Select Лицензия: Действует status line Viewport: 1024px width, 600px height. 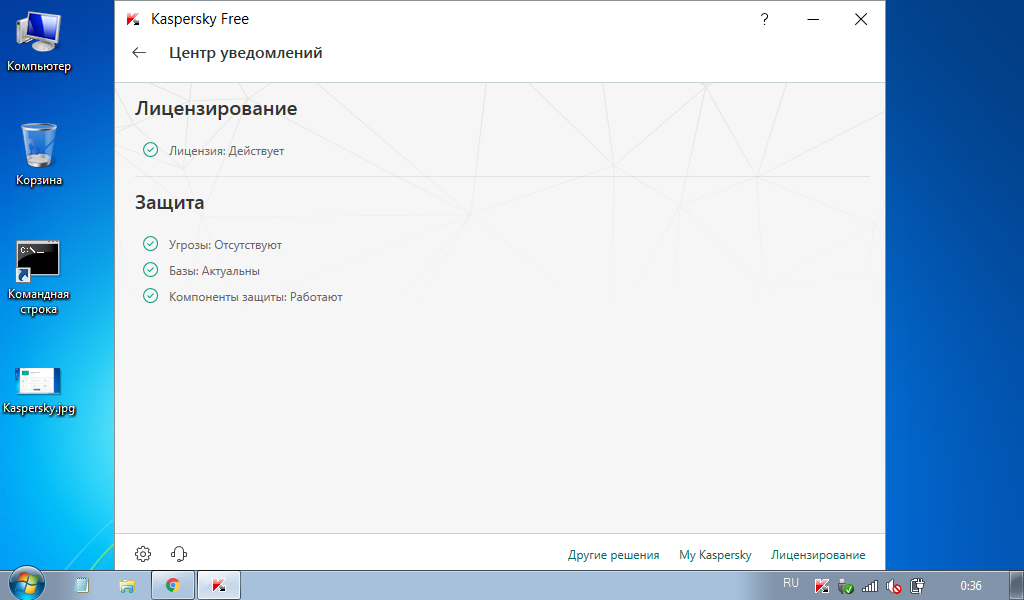click(226, 151)
